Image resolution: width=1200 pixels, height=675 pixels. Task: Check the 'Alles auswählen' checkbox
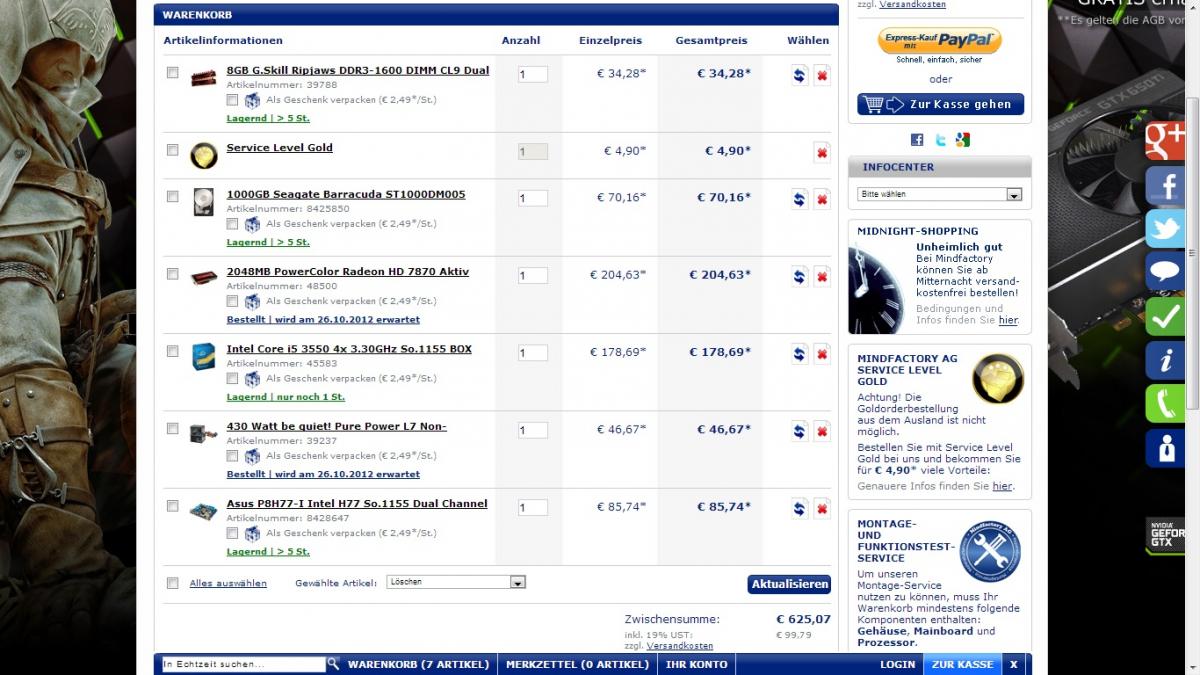pyautogui.click(x=172, y=583)
